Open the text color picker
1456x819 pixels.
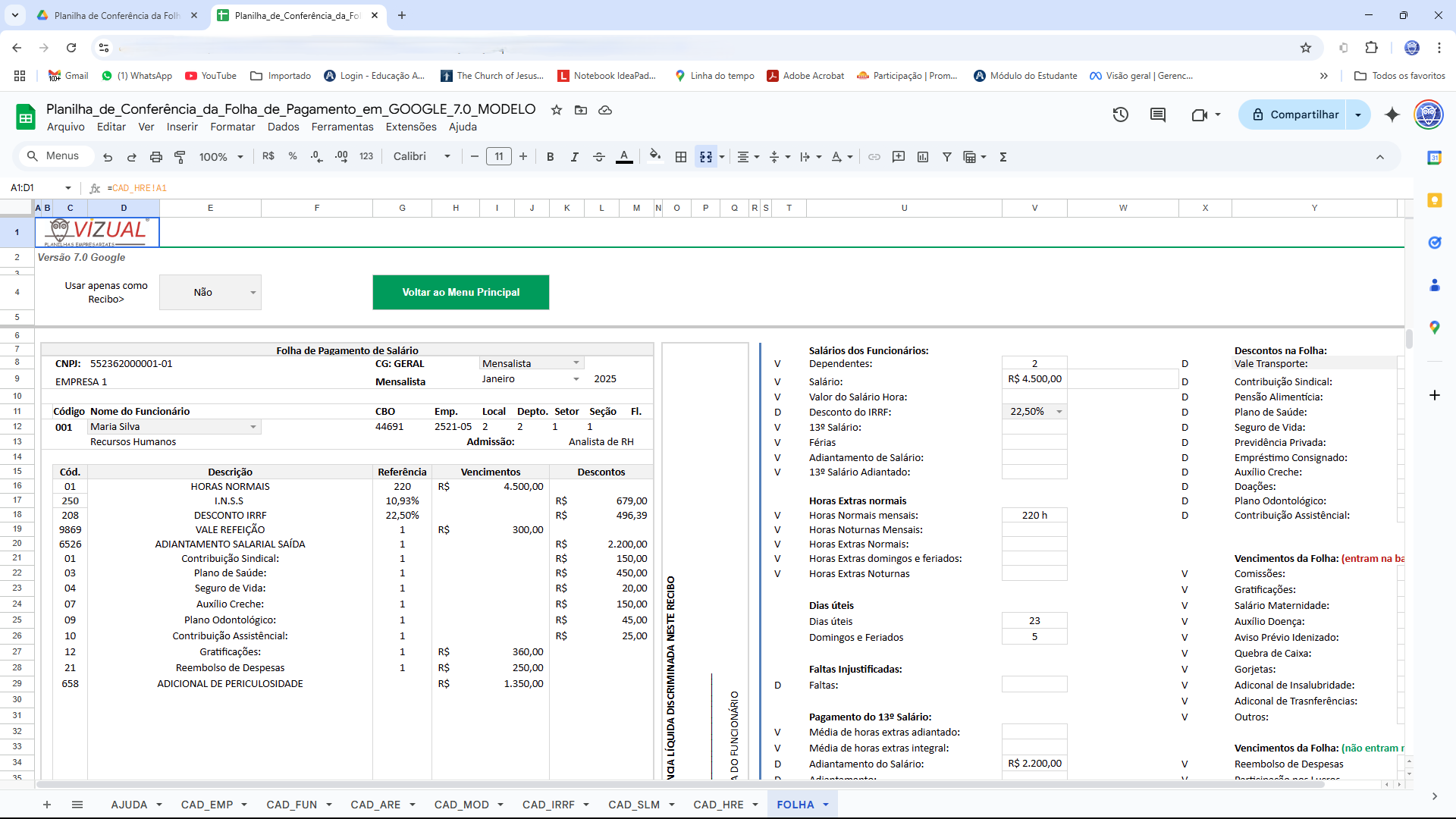click(x=624, y=157)
